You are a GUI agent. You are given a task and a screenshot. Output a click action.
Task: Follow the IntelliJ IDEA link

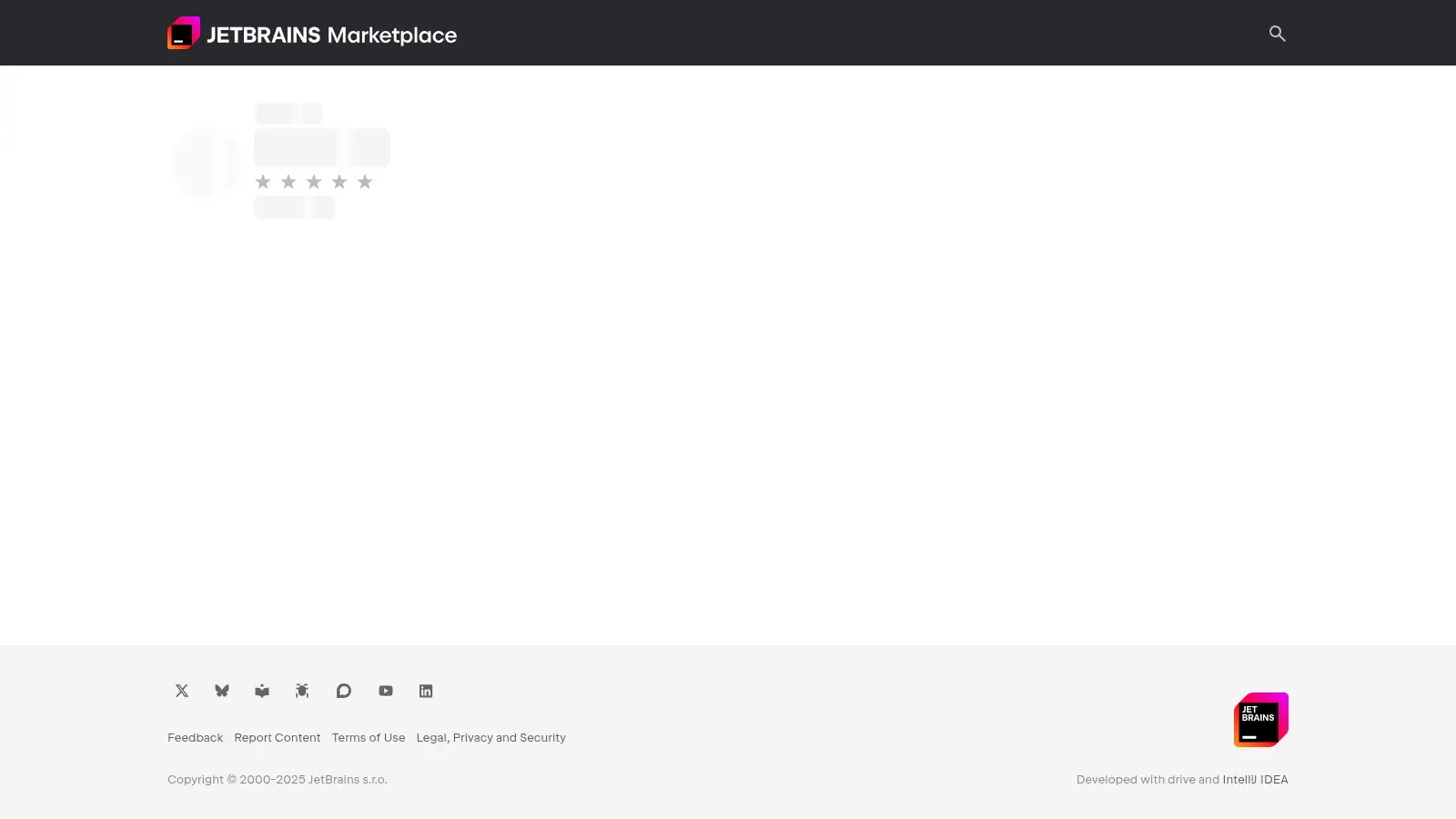[1255, 780]
